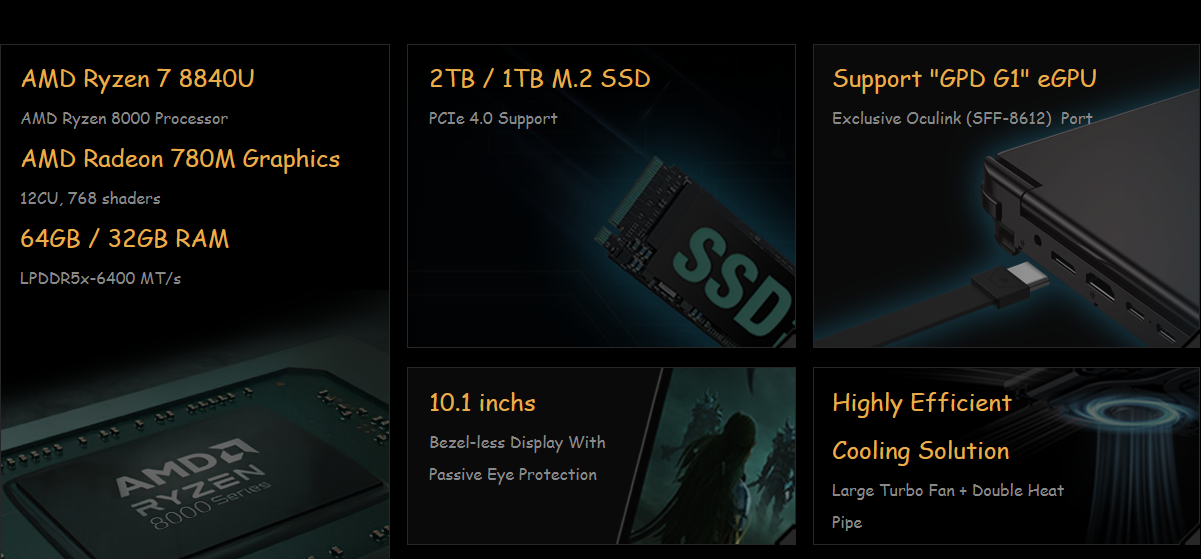
Task: Click the Exclusive Oculink (SFF-8612) Port text
Action: (x=962, y=118)
